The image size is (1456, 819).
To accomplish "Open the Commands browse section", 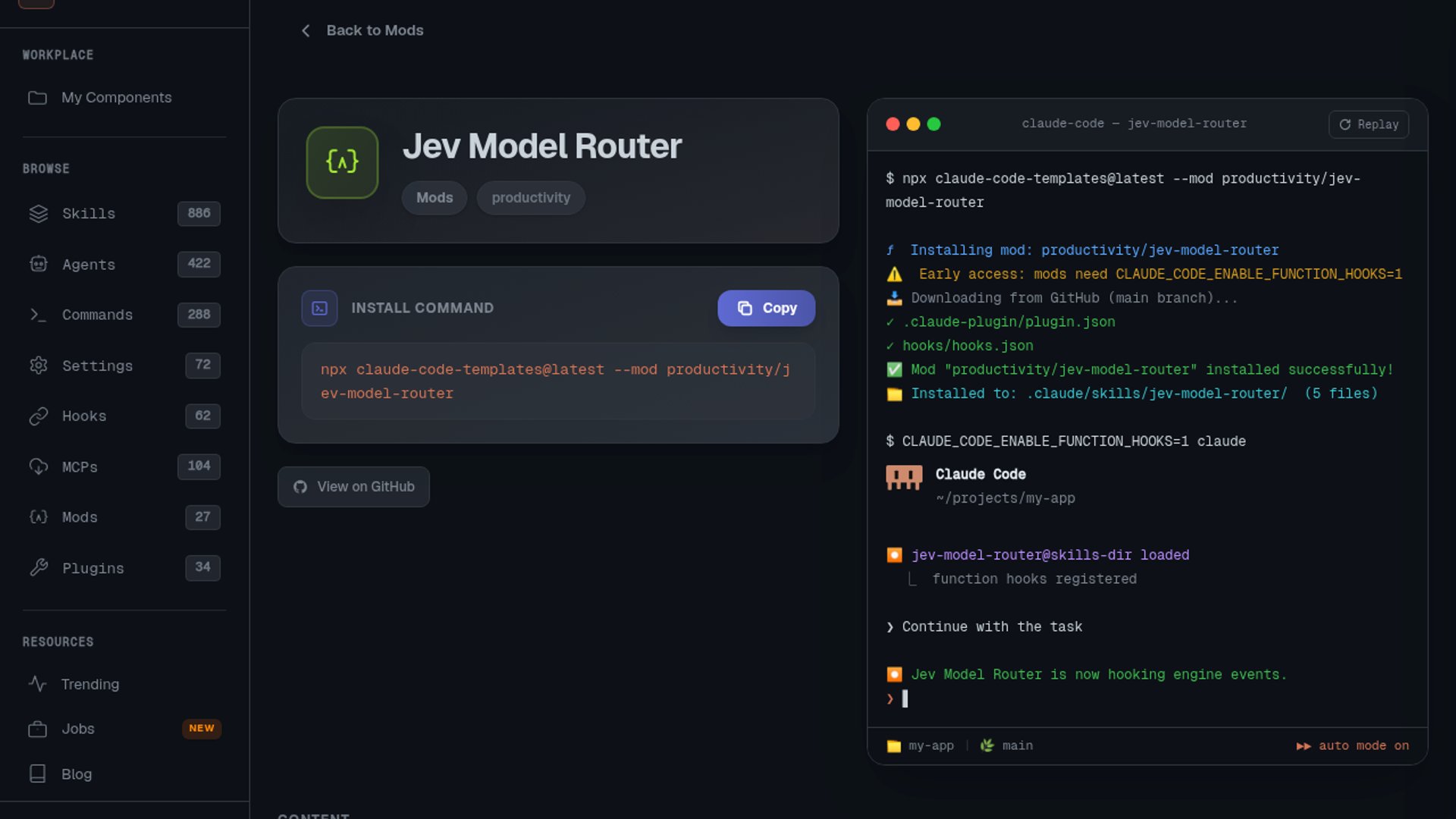I will [124, 315].
